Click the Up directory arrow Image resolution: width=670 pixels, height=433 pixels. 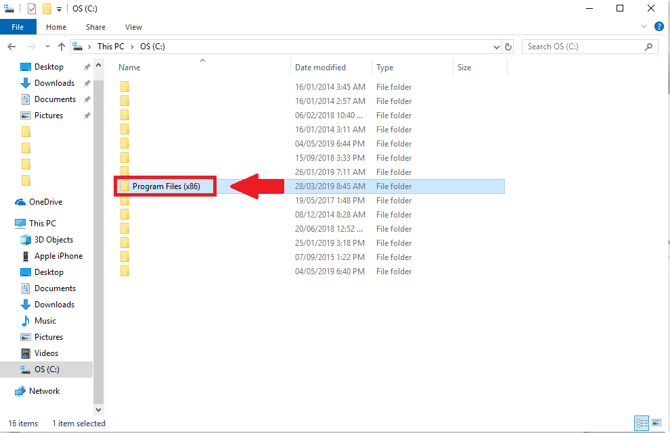tap(62, 47)
